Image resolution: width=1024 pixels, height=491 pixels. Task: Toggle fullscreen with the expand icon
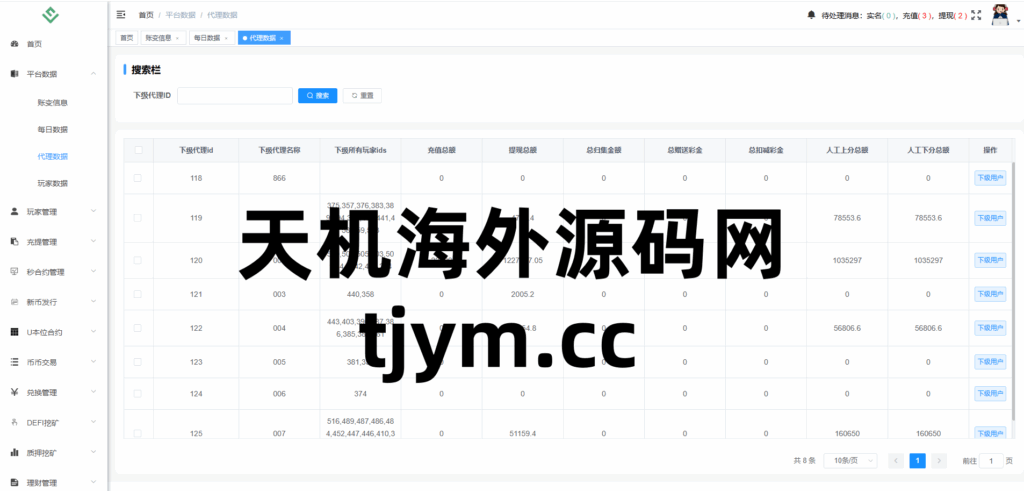976,15
